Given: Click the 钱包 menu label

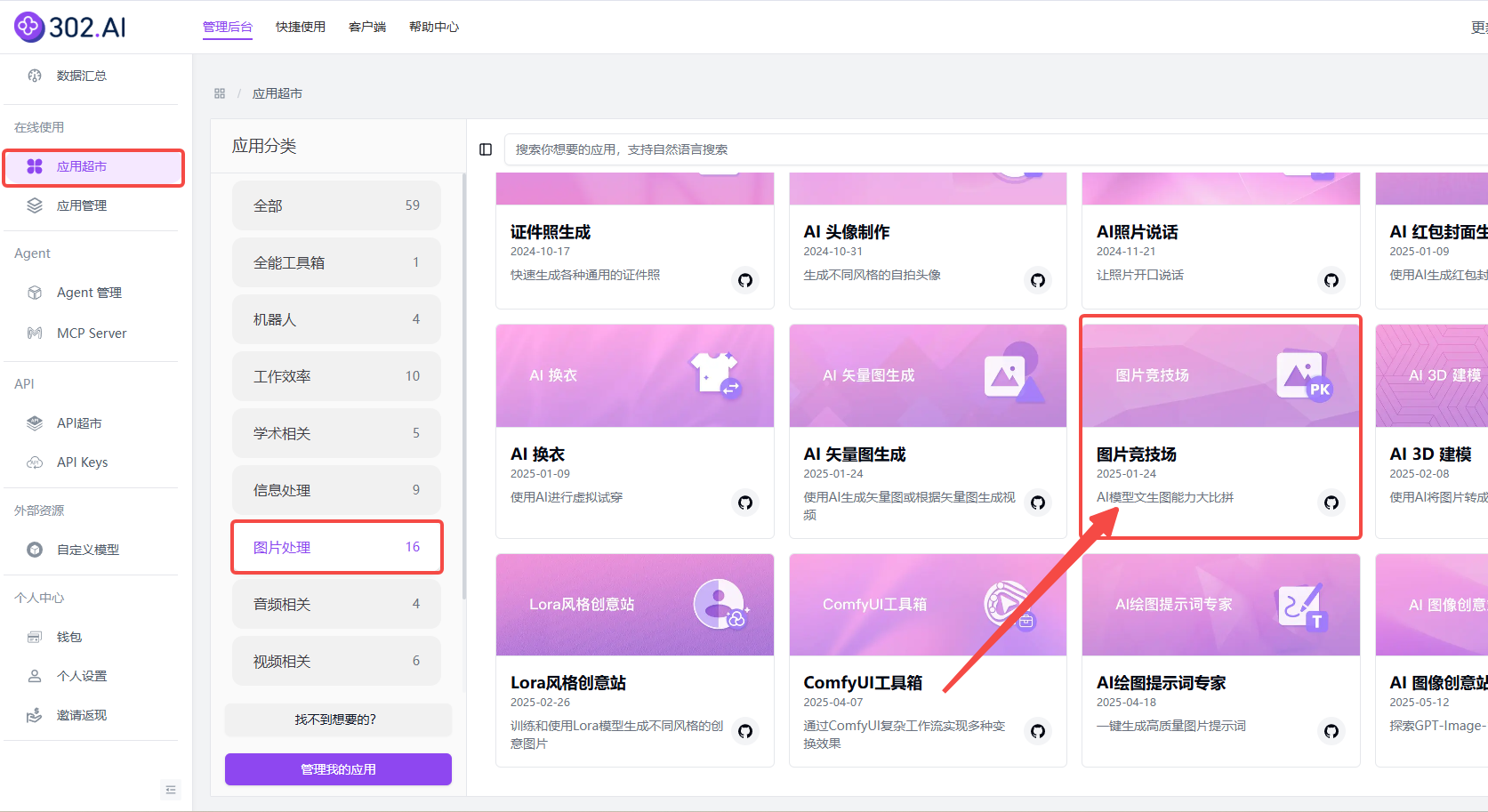Looking at the screenshot, I should tap(69, 637).
